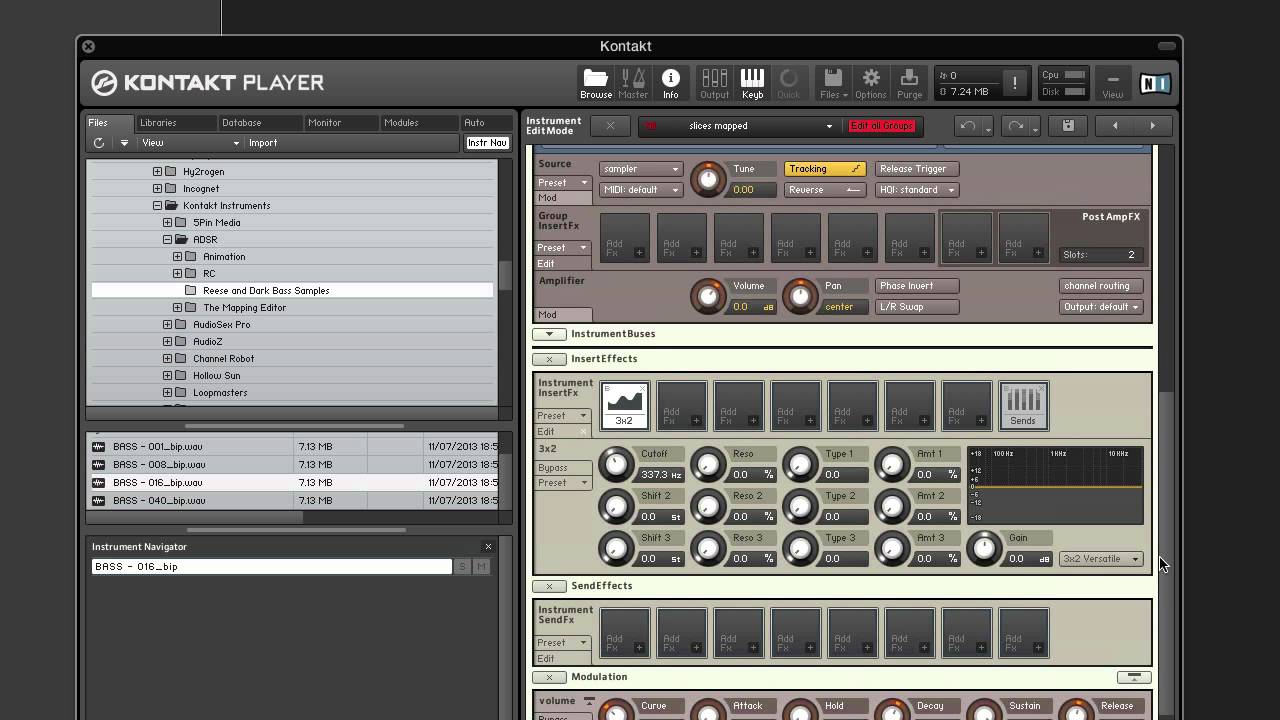Click the Cutoff knob
The image size is (1280, 720).
[x=616, y=464]
